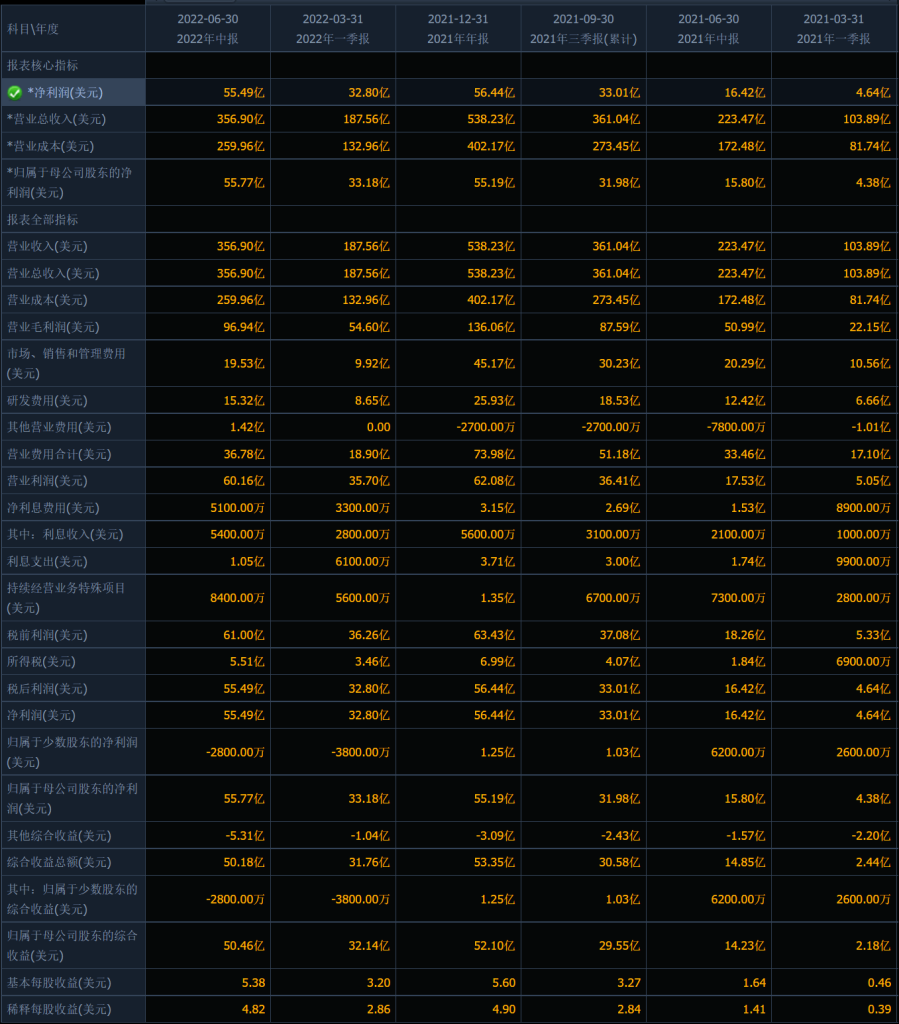Click the 61.00亿 pre-tax profit value
The image size is (899, 1024).
tap(244, 635)
